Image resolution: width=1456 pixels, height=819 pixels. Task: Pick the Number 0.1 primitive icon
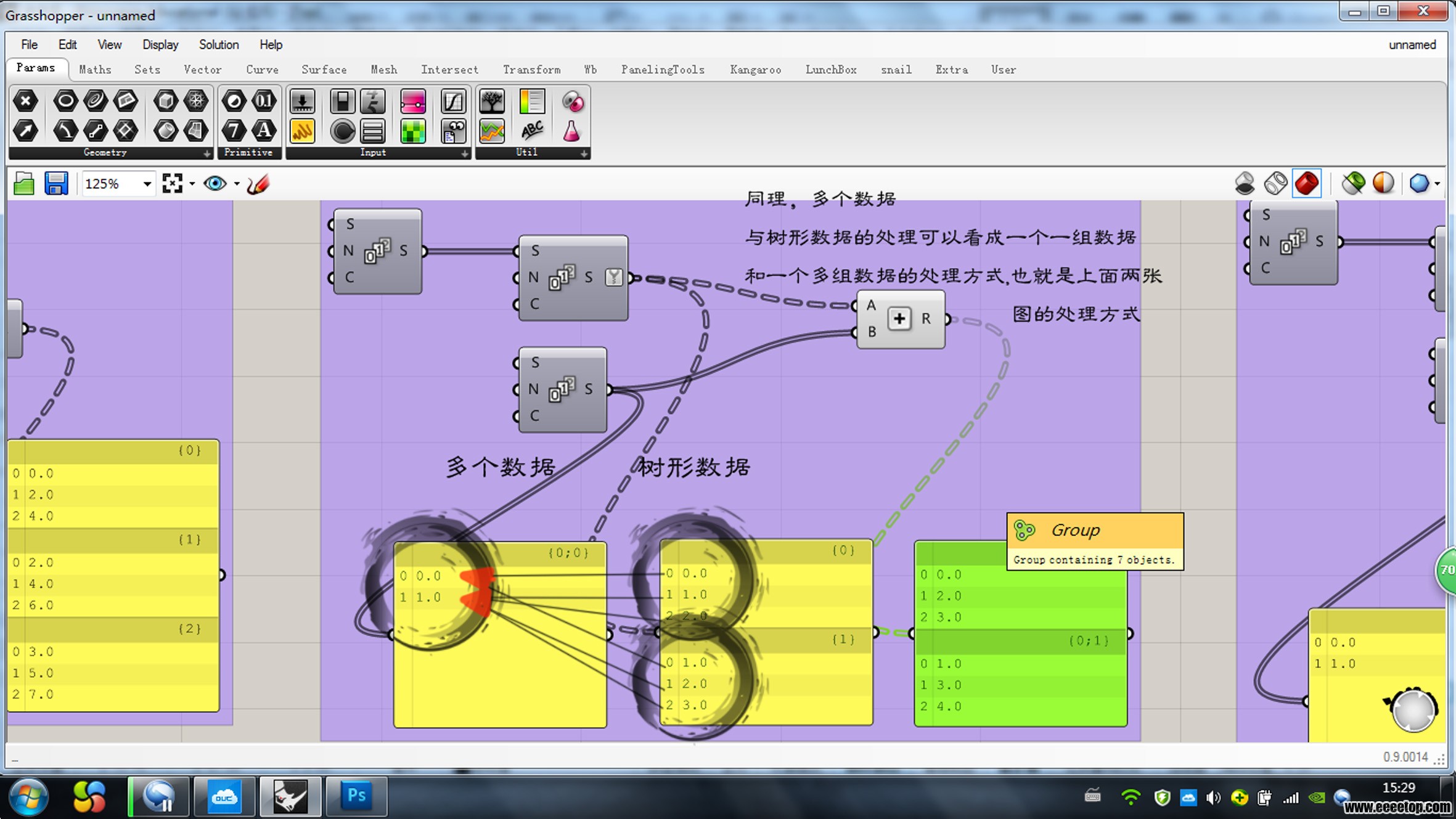(264, 101)
